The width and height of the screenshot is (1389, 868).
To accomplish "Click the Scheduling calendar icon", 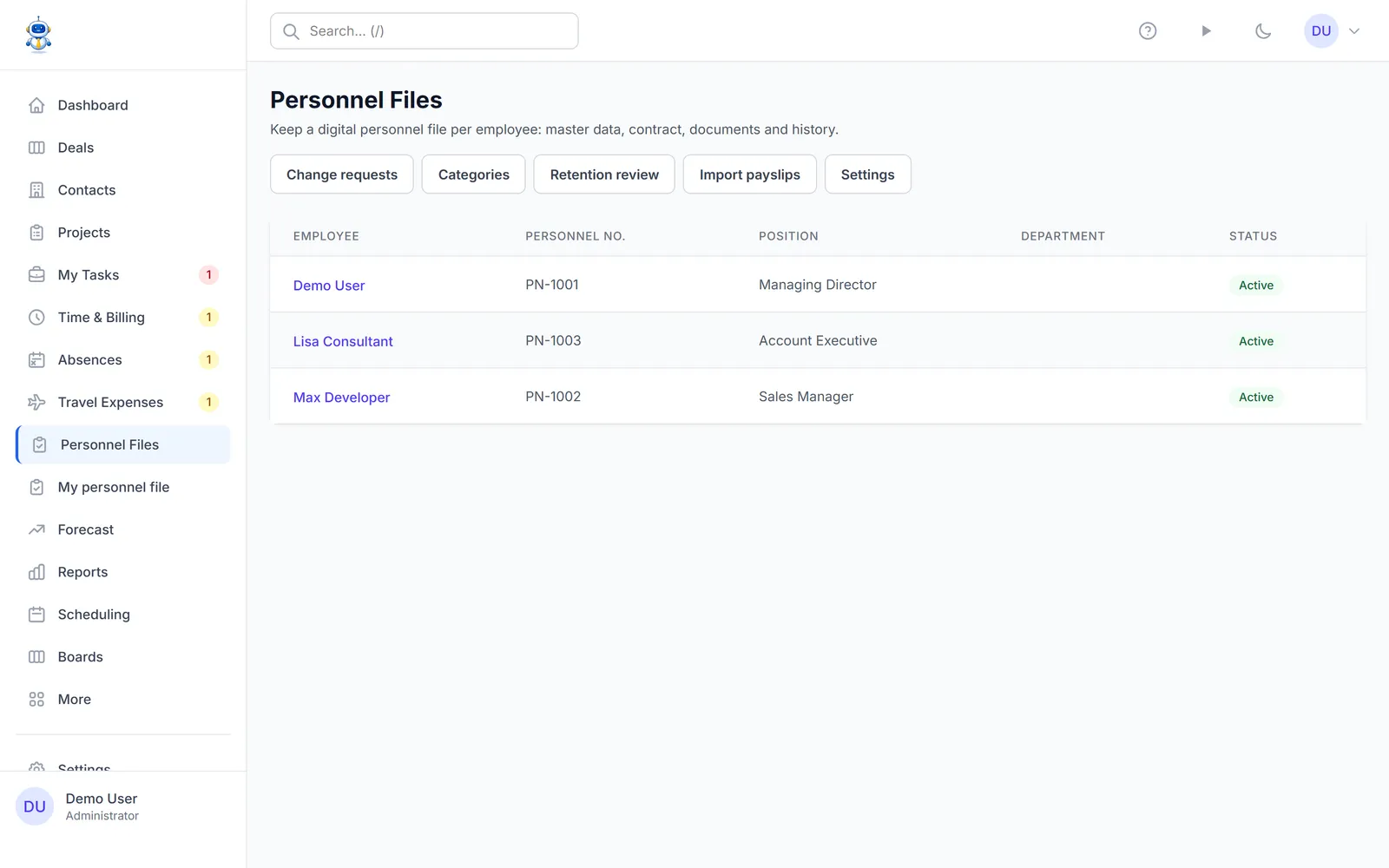I will pyautogui.click(x=36, y=615).
